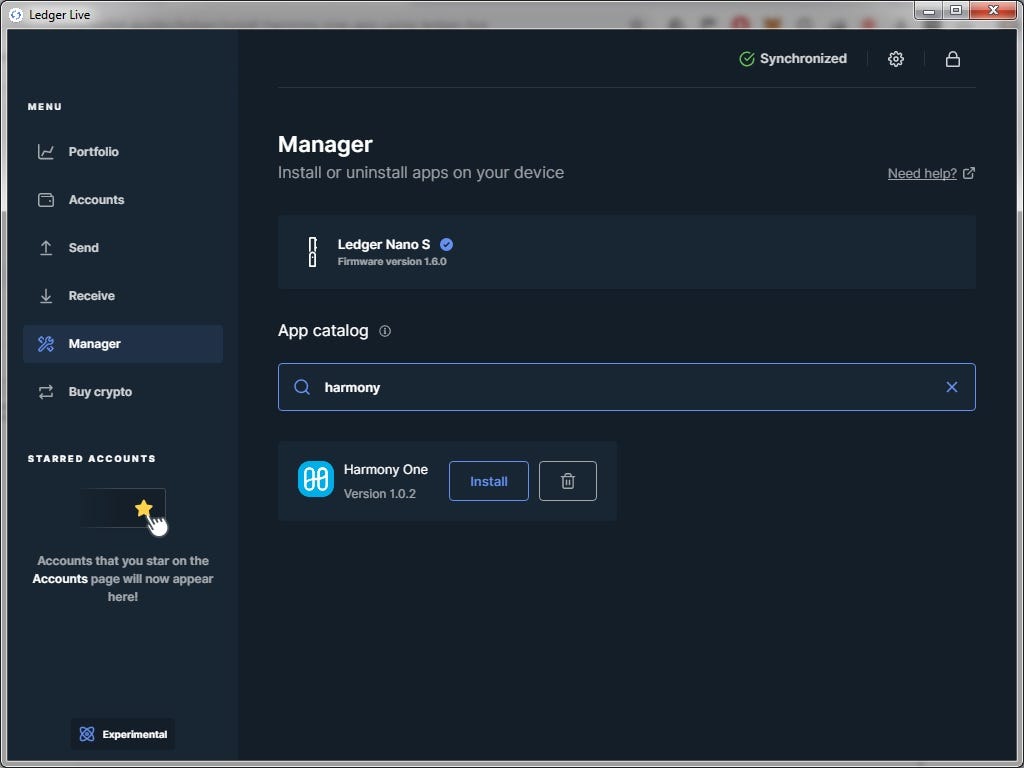Click the Ledger Nano S device name
Viewport: 1024px width, 768px height.
[x=384, y=244]
